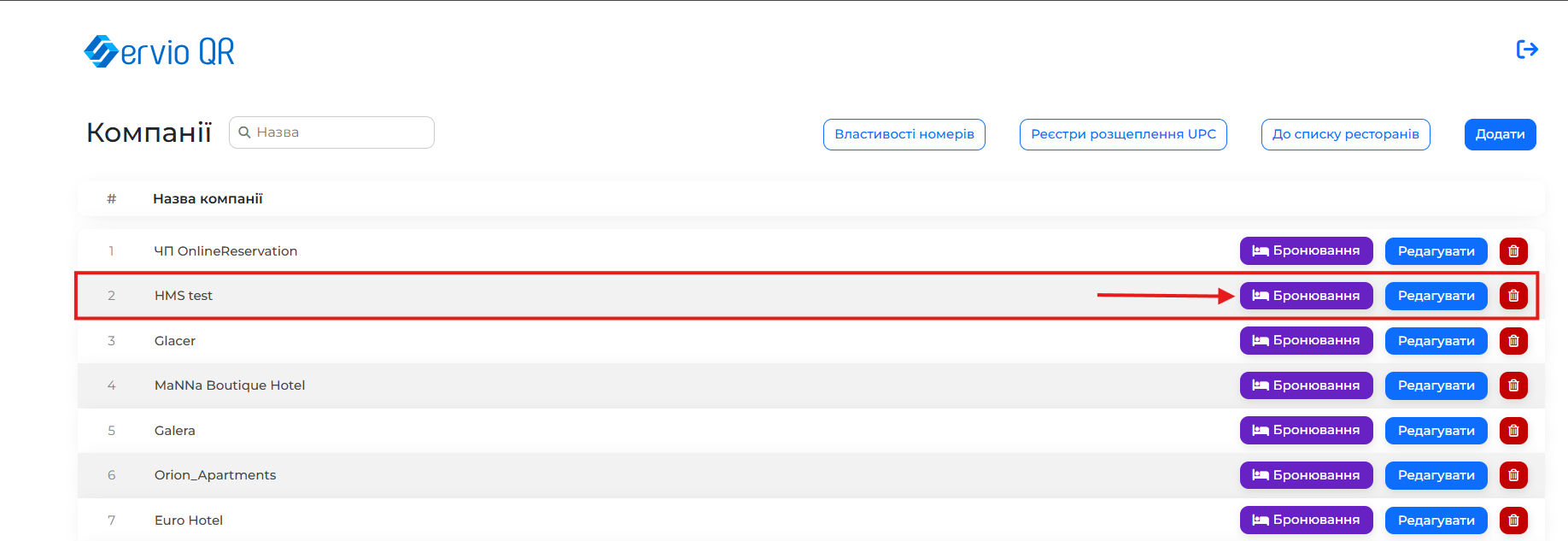Open Бронювання for HMS test
Viewport: 1568px width, 541px height.
(1306, 296)
